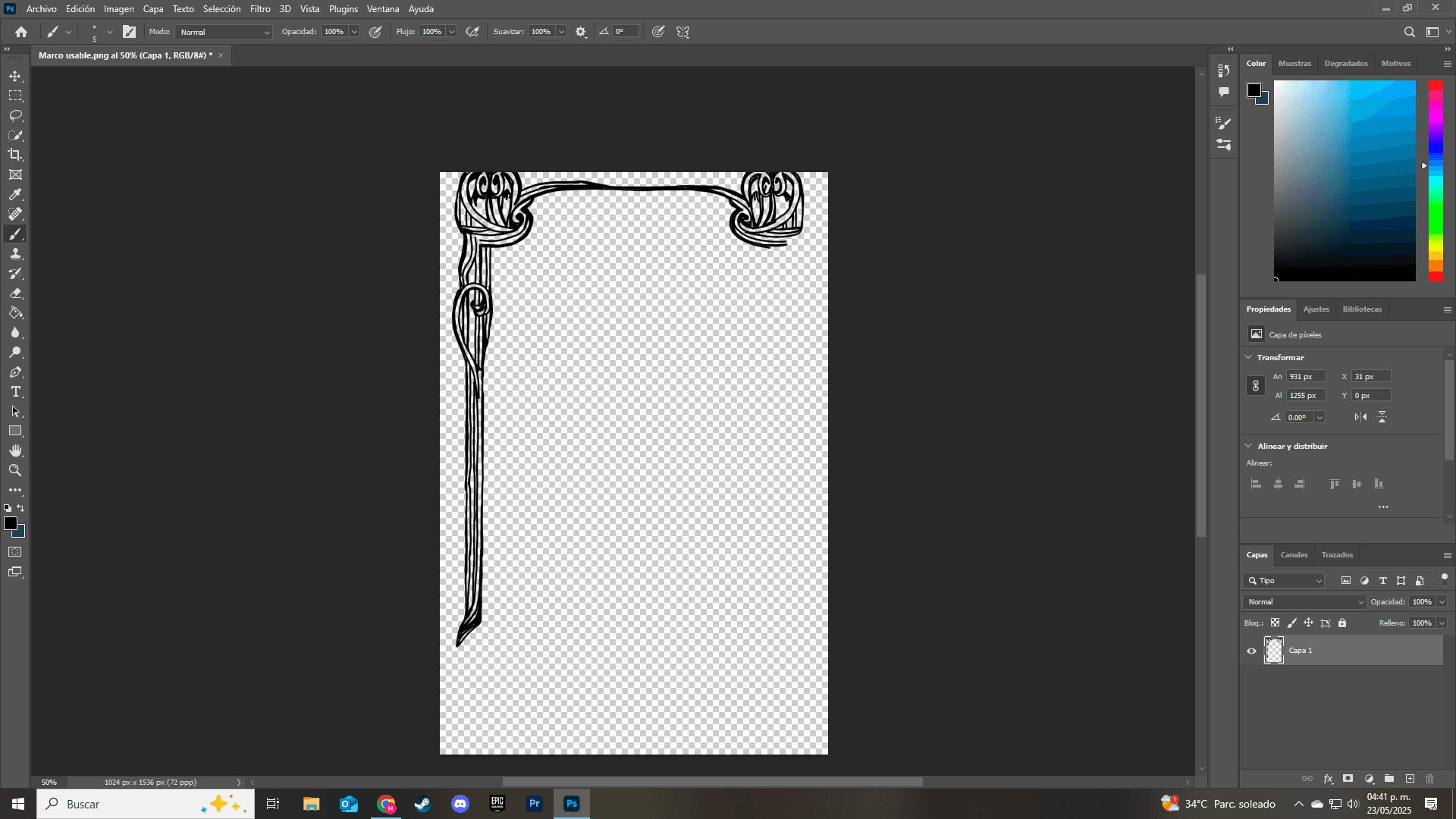Click the An width input field
The width and height of the screenshot is (1456, 819).
[x=1306, y=376]
